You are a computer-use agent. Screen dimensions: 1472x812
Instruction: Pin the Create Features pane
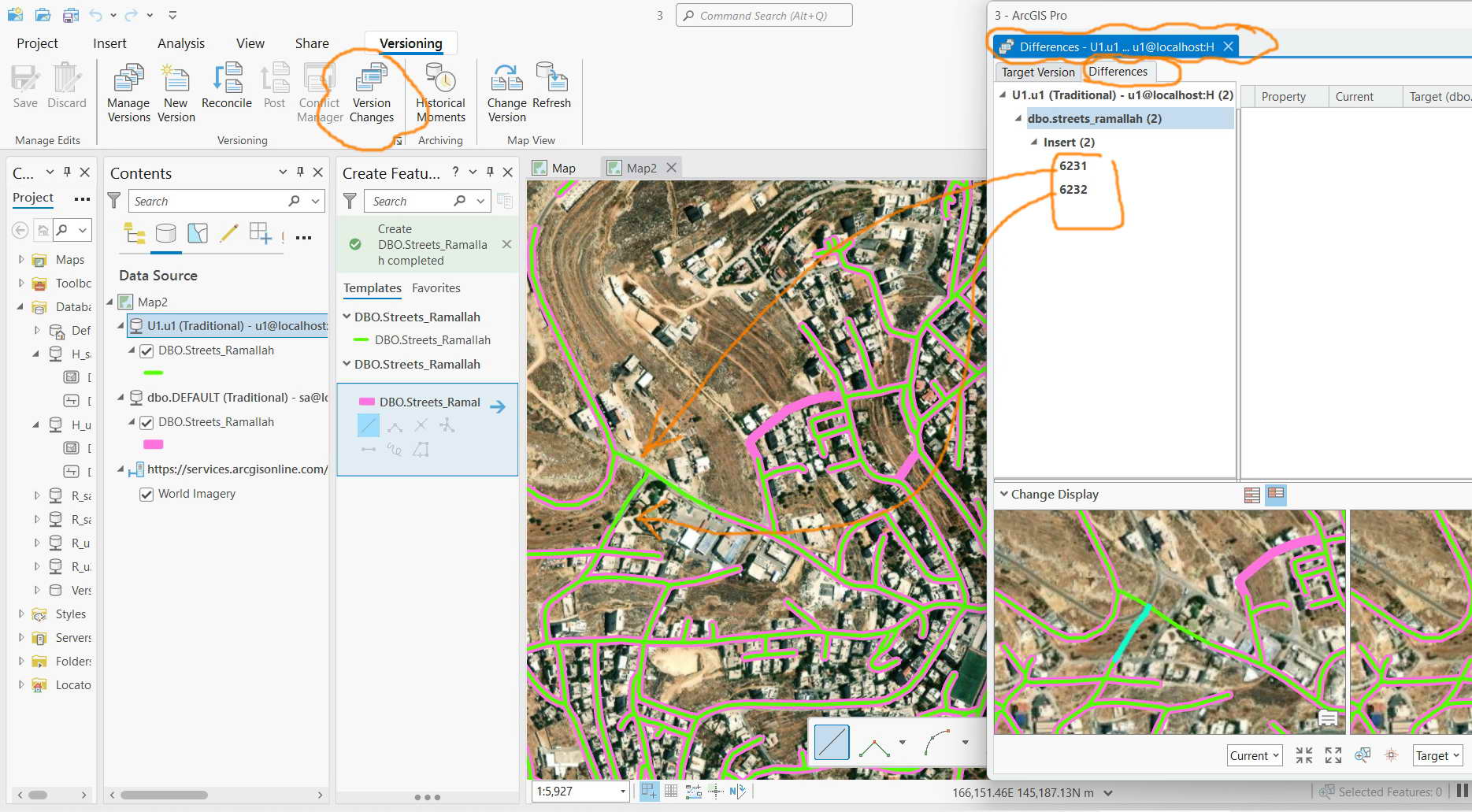click(x=490, y=172)
